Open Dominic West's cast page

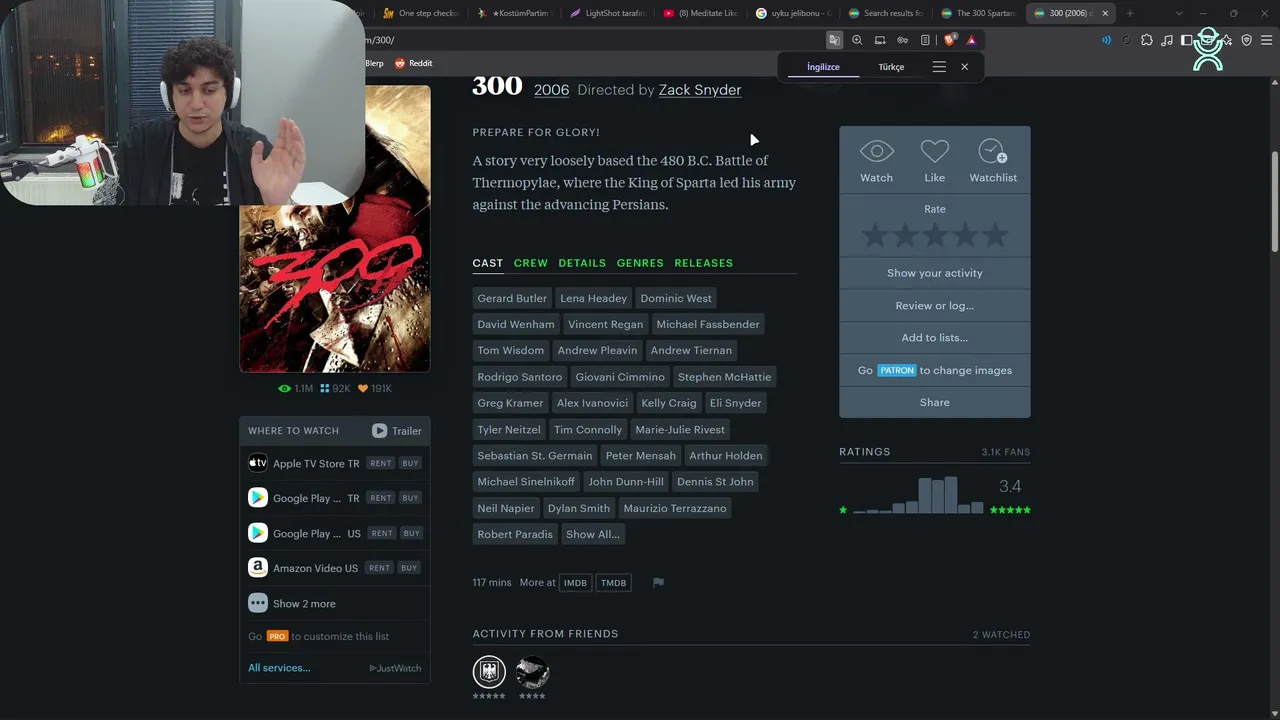point(676,298)
